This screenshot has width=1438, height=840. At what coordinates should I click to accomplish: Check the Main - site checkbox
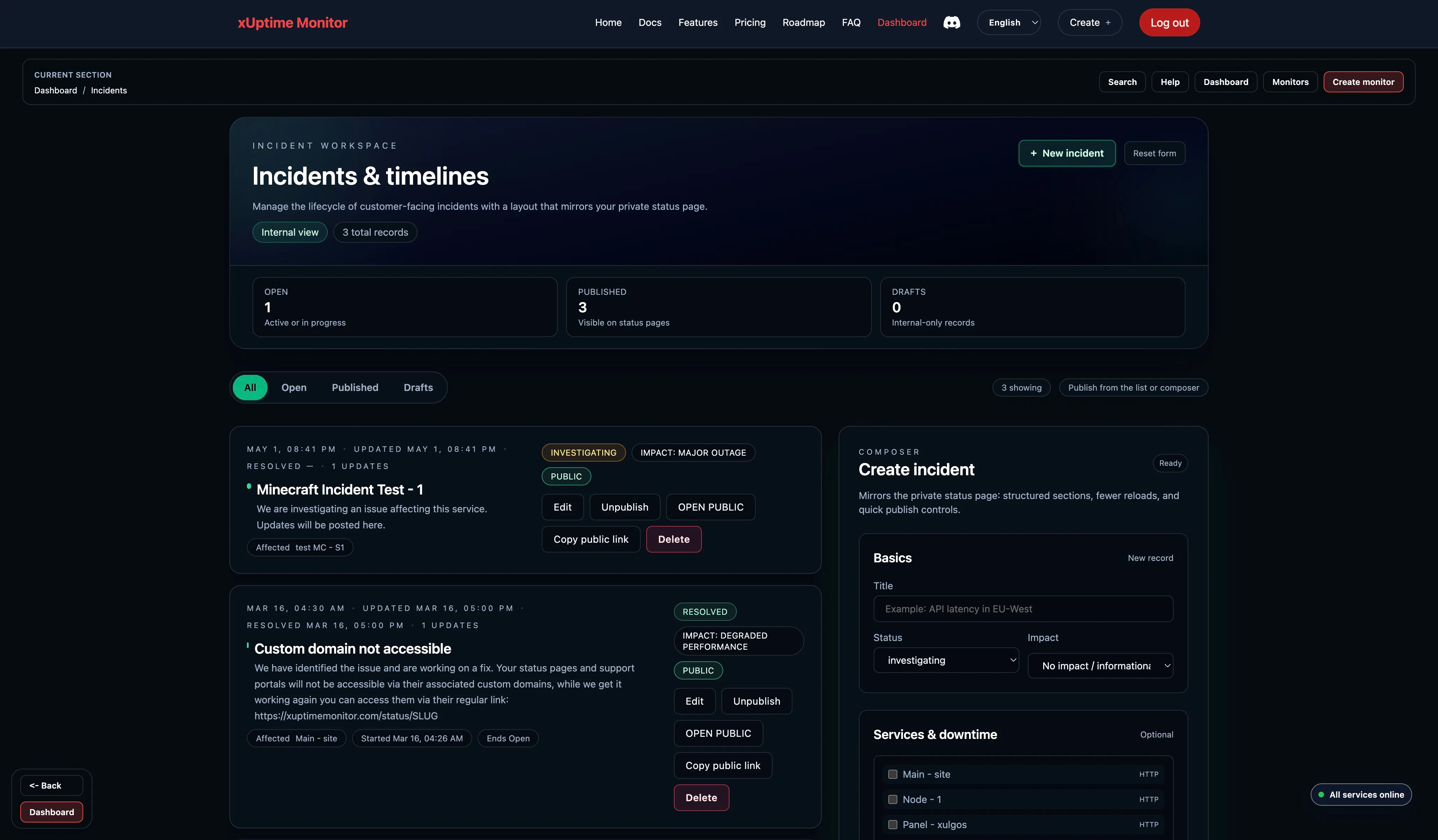(x=892, y=774)
